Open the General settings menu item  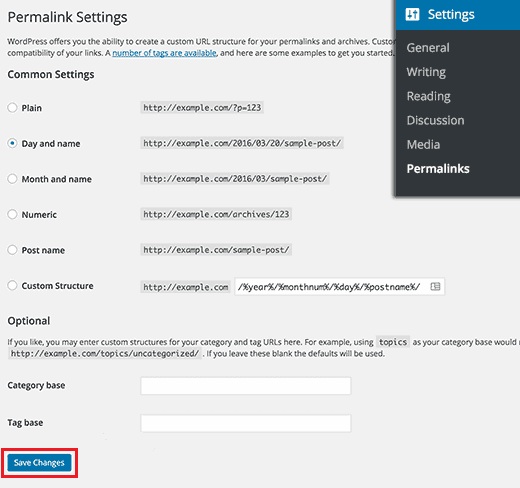(428, 48)
